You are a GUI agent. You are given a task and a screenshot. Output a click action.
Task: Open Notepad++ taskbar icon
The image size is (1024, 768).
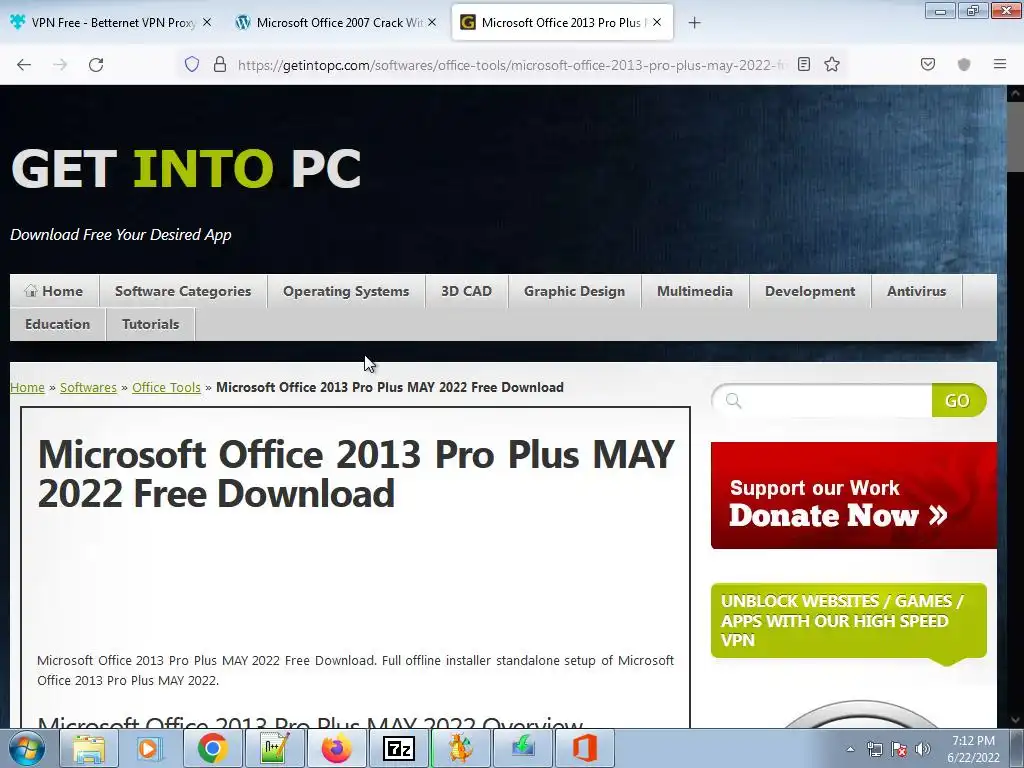[x=274, y=748]
